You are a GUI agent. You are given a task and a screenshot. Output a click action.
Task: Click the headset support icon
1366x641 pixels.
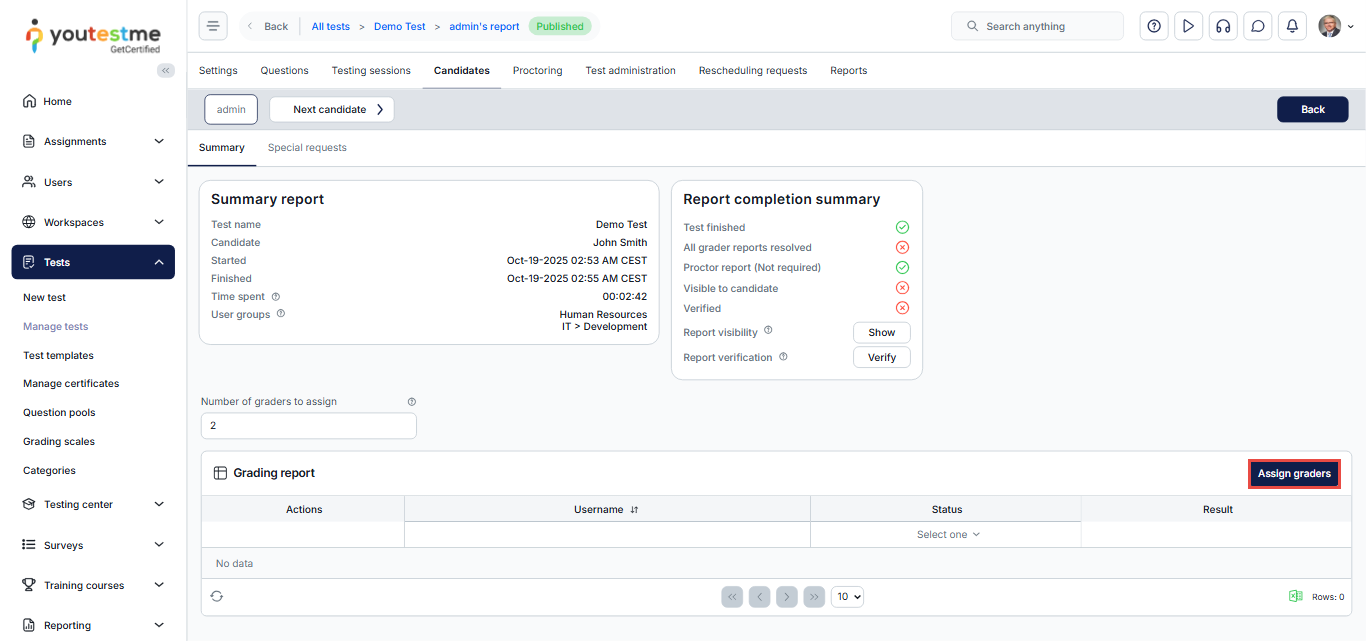tap(1222, 26)
